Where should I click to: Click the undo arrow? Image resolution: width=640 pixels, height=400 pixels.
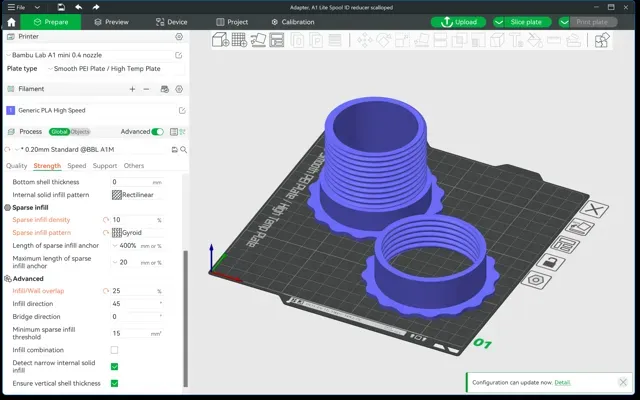[x=78, y=7]
